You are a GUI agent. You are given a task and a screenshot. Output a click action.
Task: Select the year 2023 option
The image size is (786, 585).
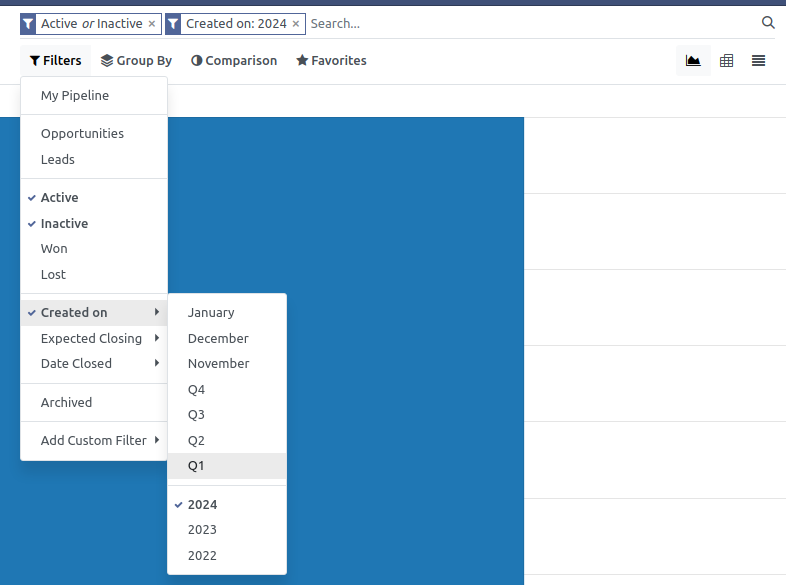(x=227, y=529)
